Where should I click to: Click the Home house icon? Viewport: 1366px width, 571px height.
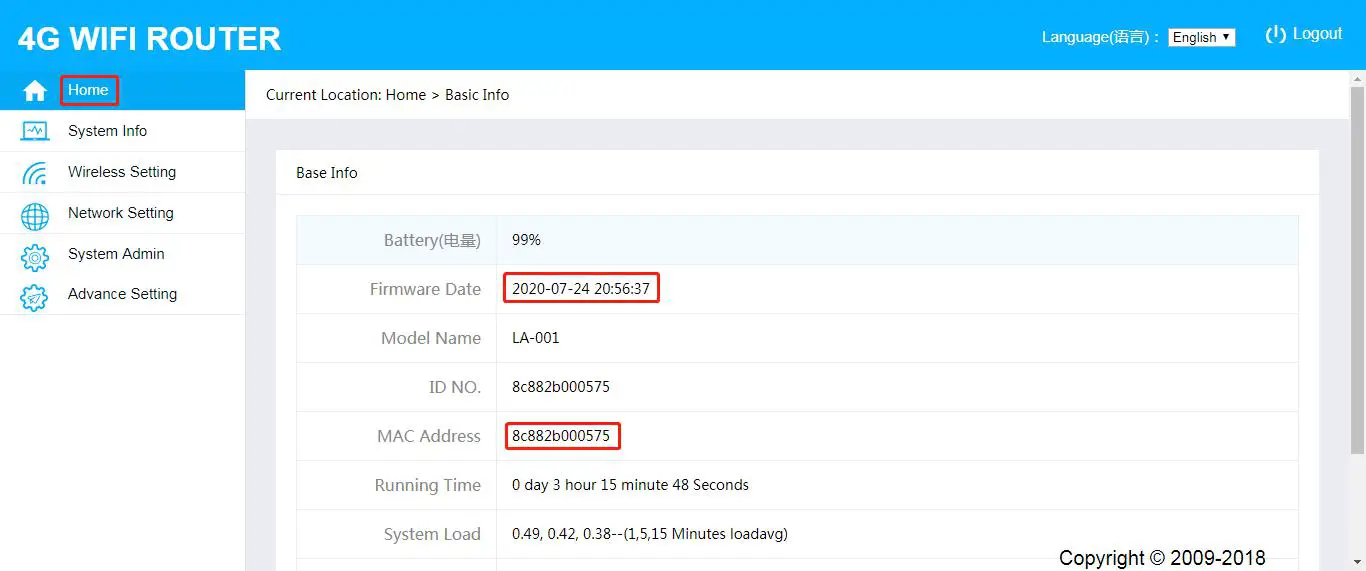click(x=35, y=91)
